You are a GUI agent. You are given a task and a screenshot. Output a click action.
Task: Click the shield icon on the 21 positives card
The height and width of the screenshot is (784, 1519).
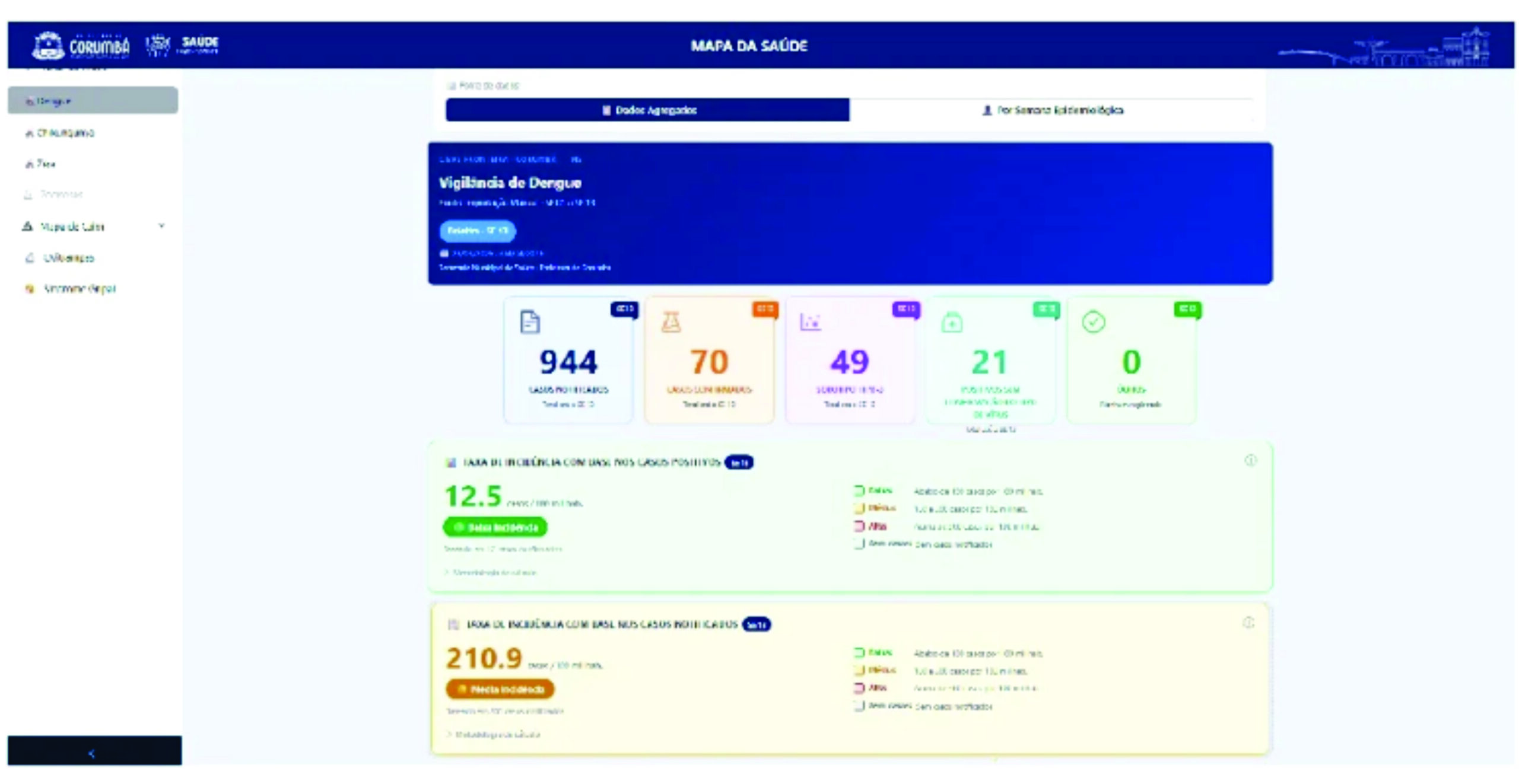click(x=951, y=322)
